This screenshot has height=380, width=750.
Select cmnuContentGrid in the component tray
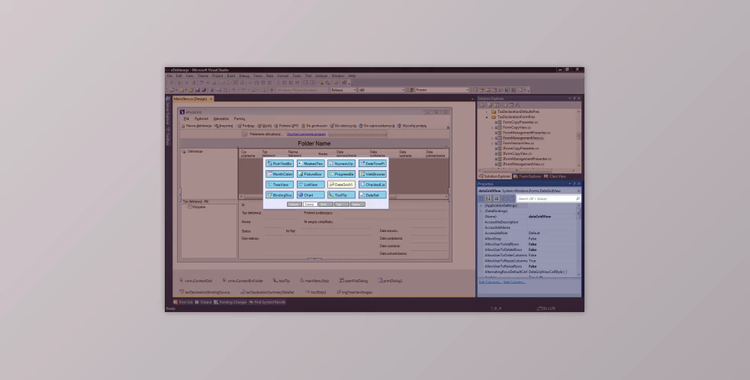tap(196, 281)
